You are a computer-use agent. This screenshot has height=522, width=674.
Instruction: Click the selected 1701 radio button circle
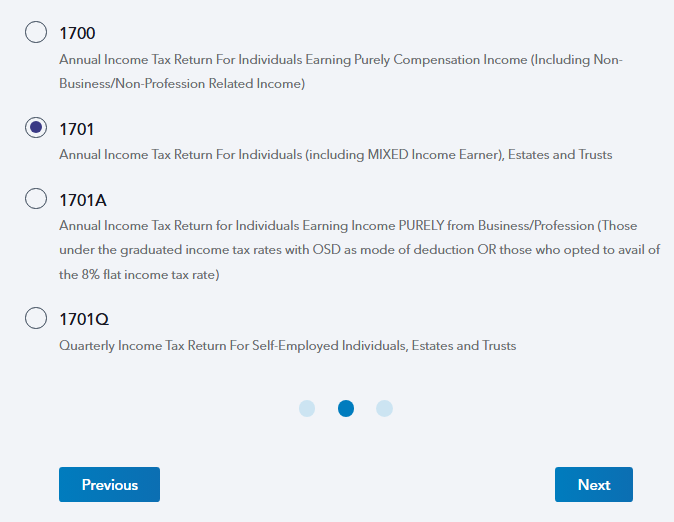click(36, 128)
